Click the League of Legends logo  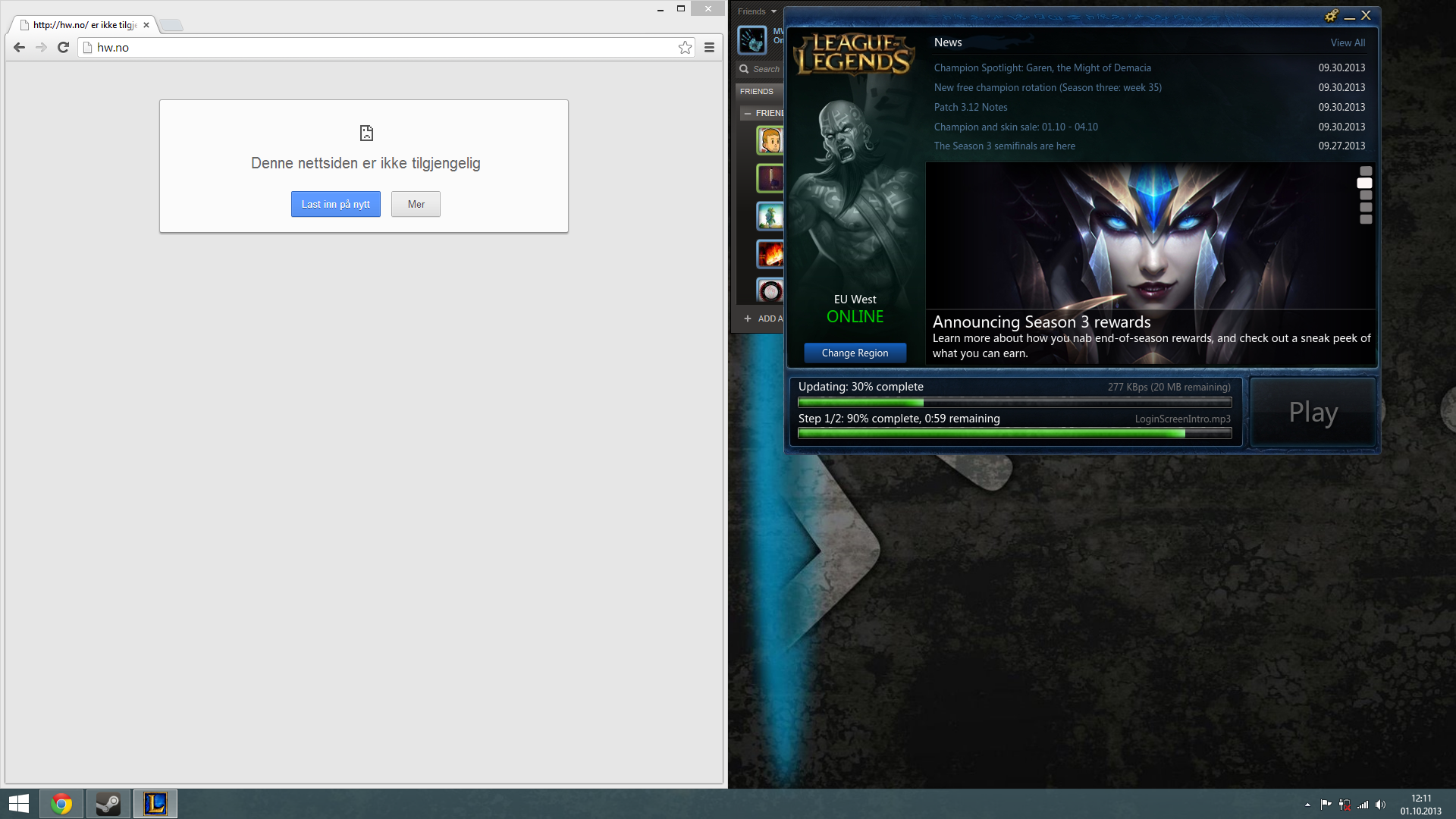pos(854,55)
